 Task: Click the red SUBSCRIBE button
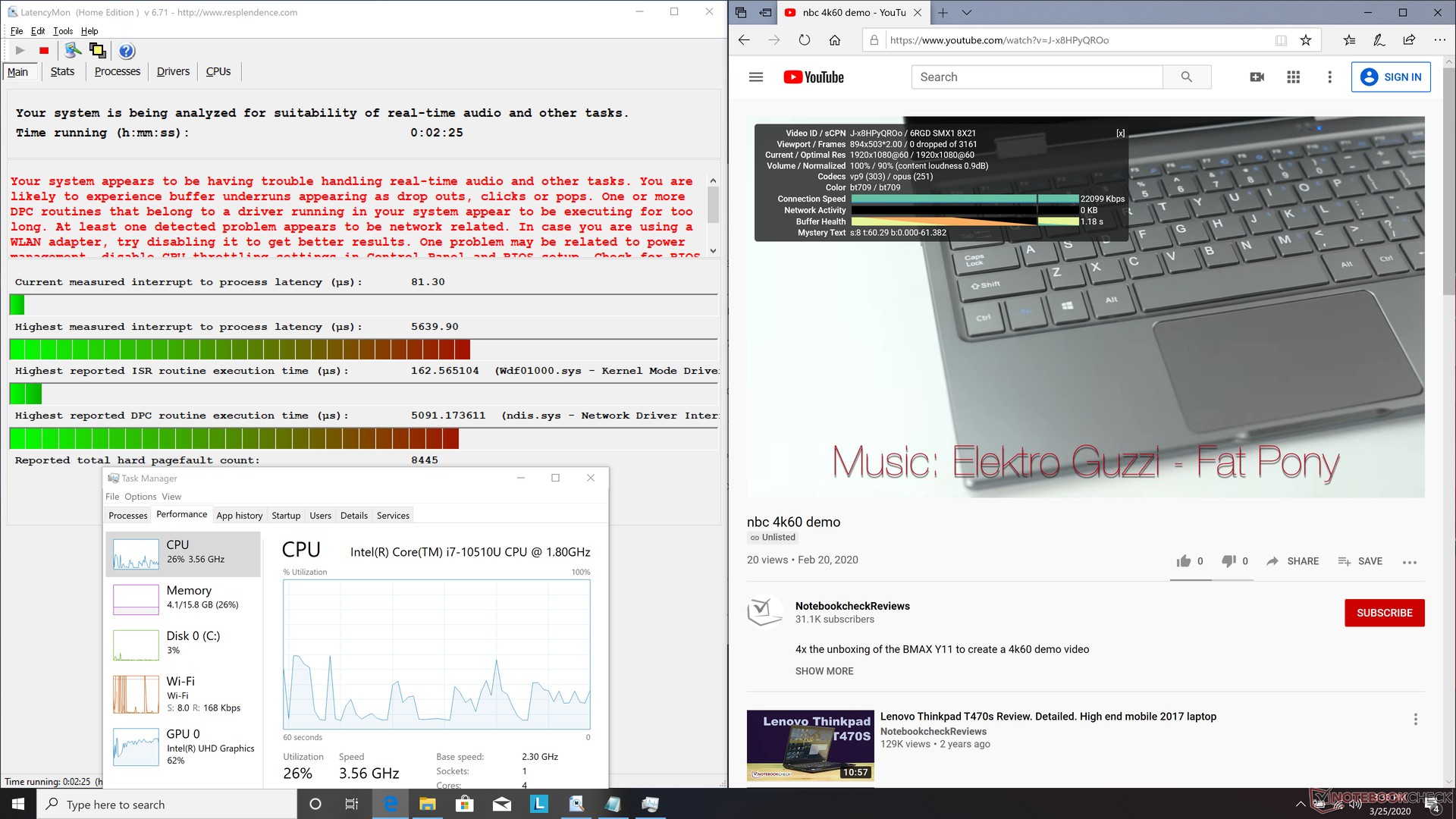click(1384, 613)
